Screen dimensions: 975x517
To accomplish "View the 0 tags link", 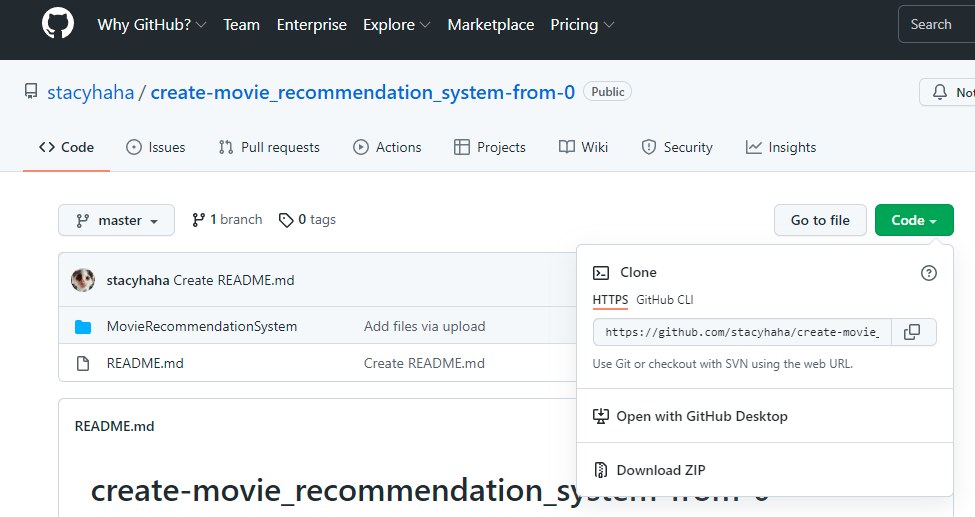I will (307, 220).
